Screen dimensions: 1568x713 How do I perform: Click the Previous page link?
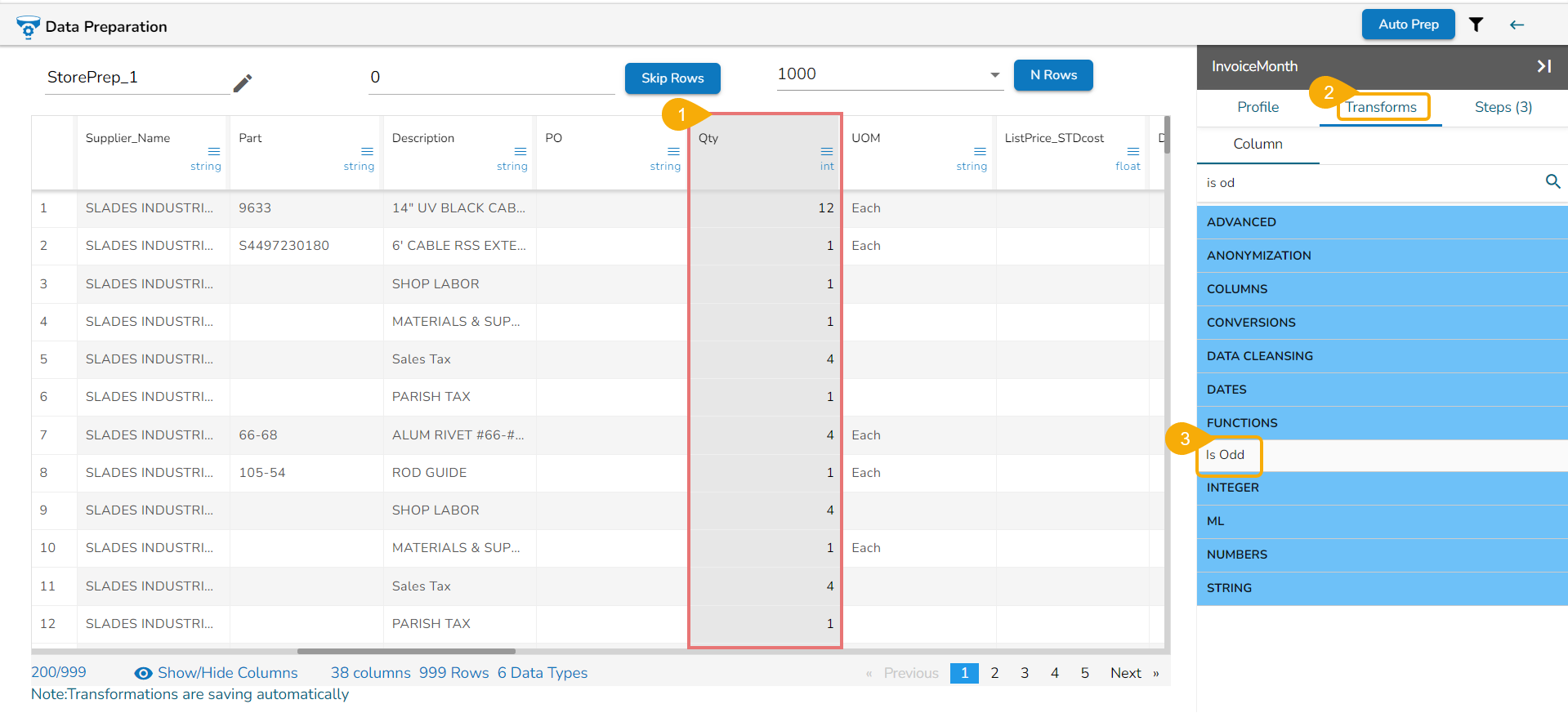(903, 673)
